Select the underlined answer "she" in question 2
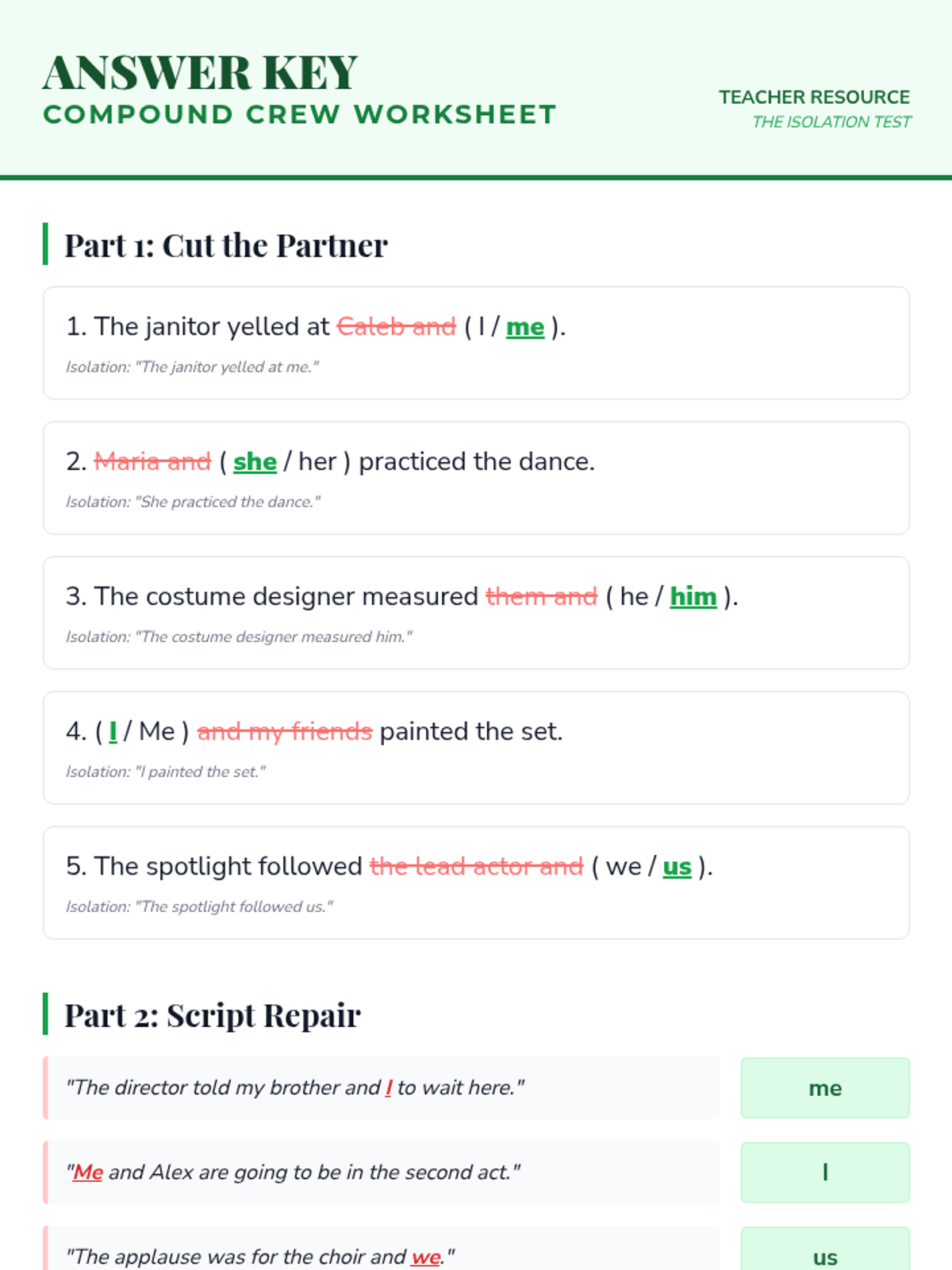The width and height of the screenshot is (952, 1270). tap(255, 462)
